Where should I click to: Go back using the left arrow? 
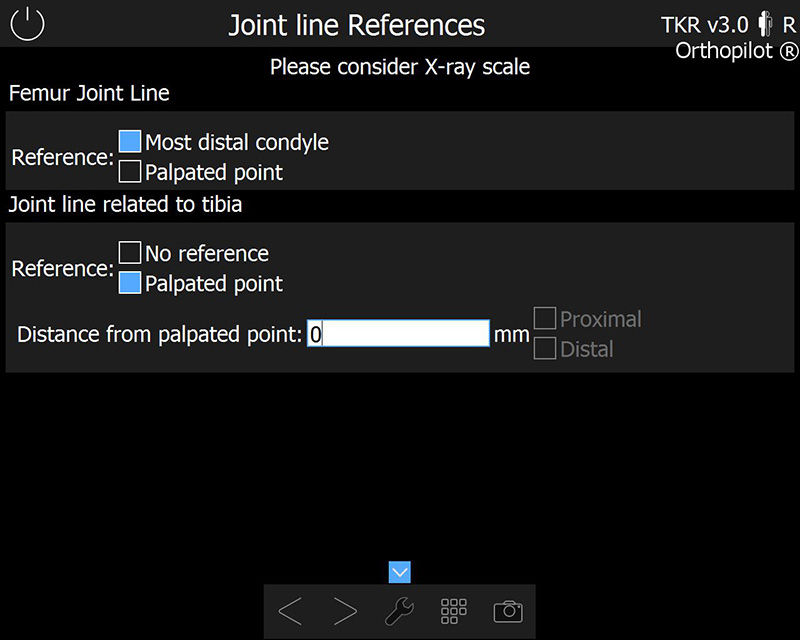[x=290, y=610]
